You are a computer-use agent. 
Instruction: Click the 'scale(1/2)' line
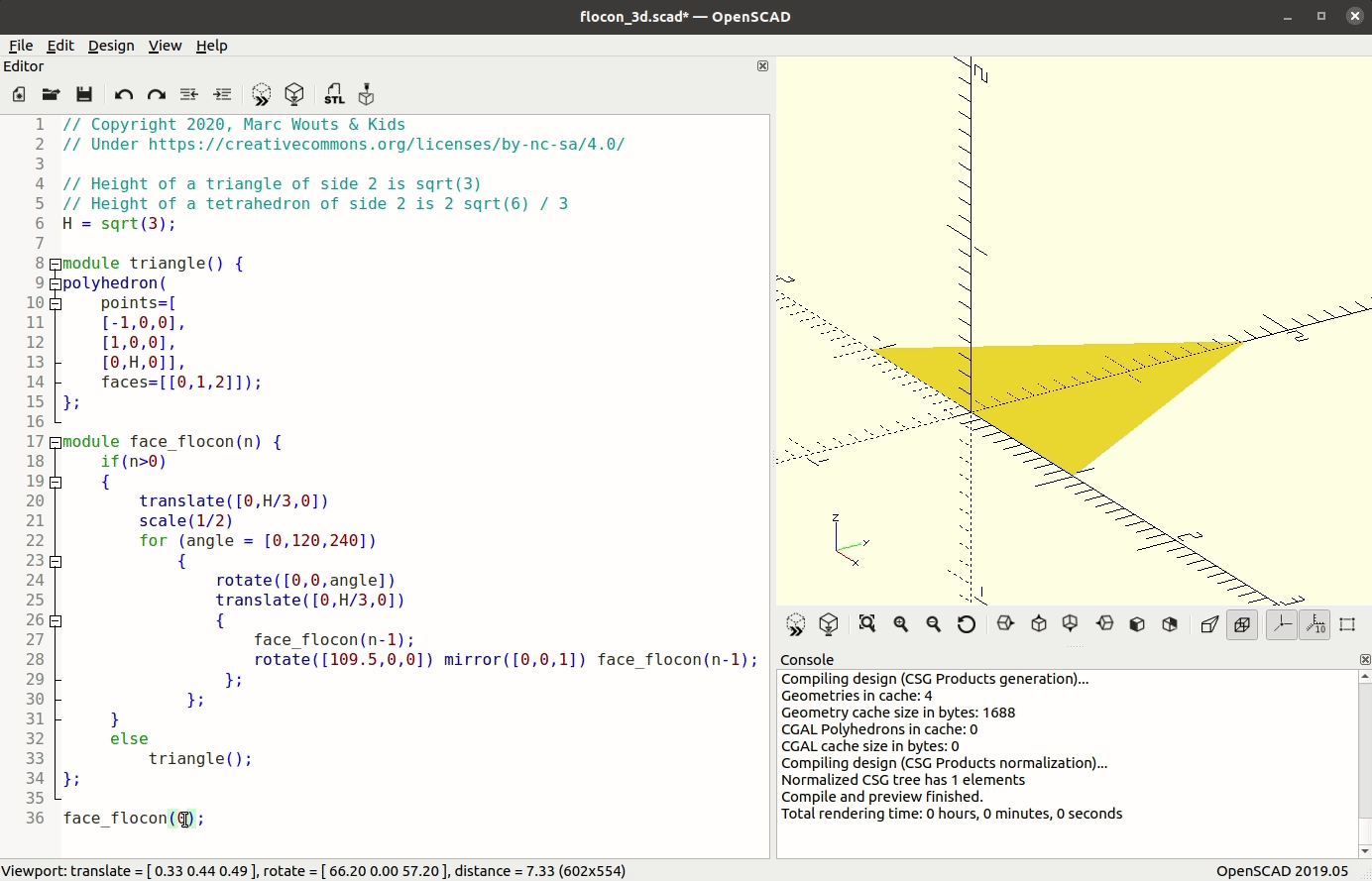(x=186, y=521)
